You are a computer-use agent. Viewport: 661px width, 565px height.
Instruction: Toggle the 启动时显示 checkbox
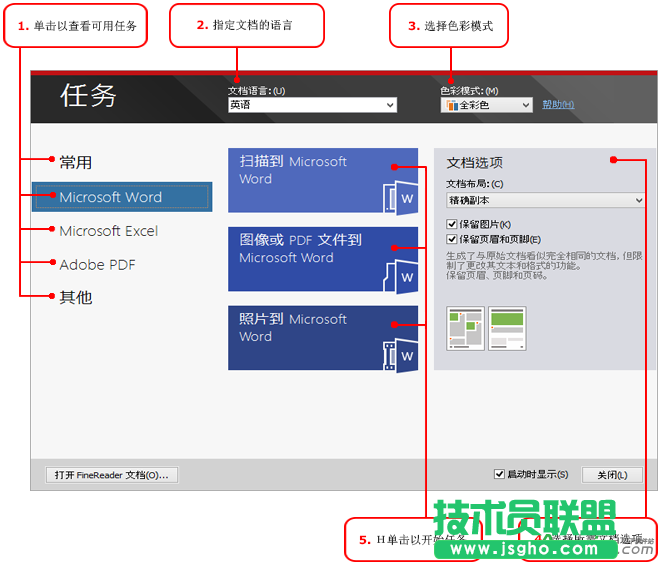point(499,474)
